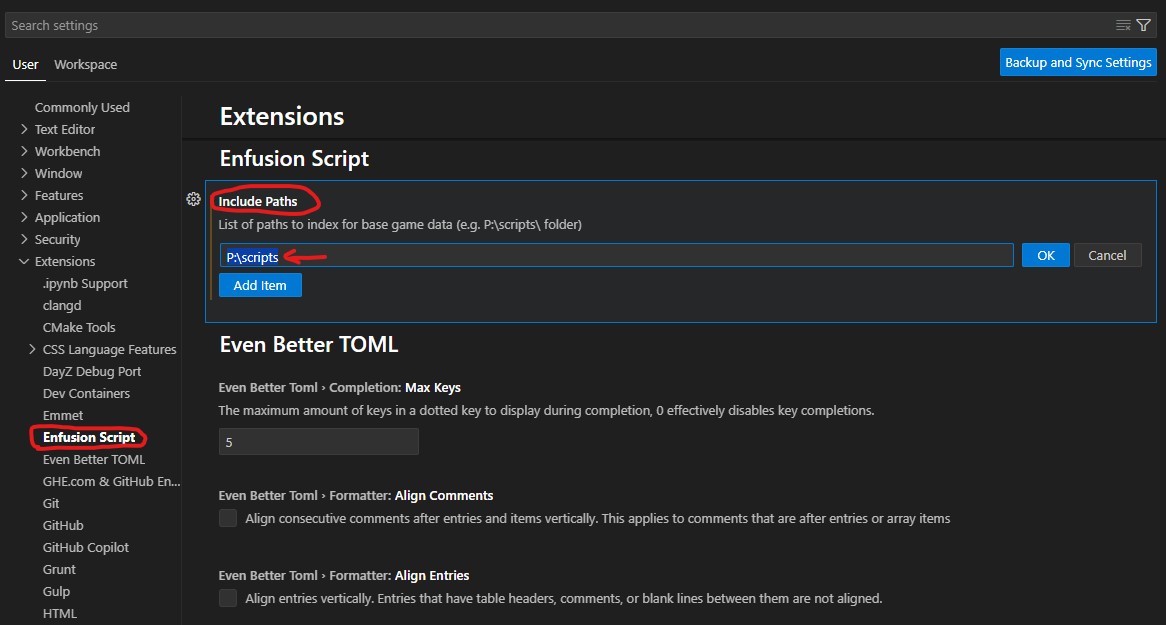Viewport: 1166px width, 625px height.
Task: Select the User settings tab
Action: (x=25, y=65)
